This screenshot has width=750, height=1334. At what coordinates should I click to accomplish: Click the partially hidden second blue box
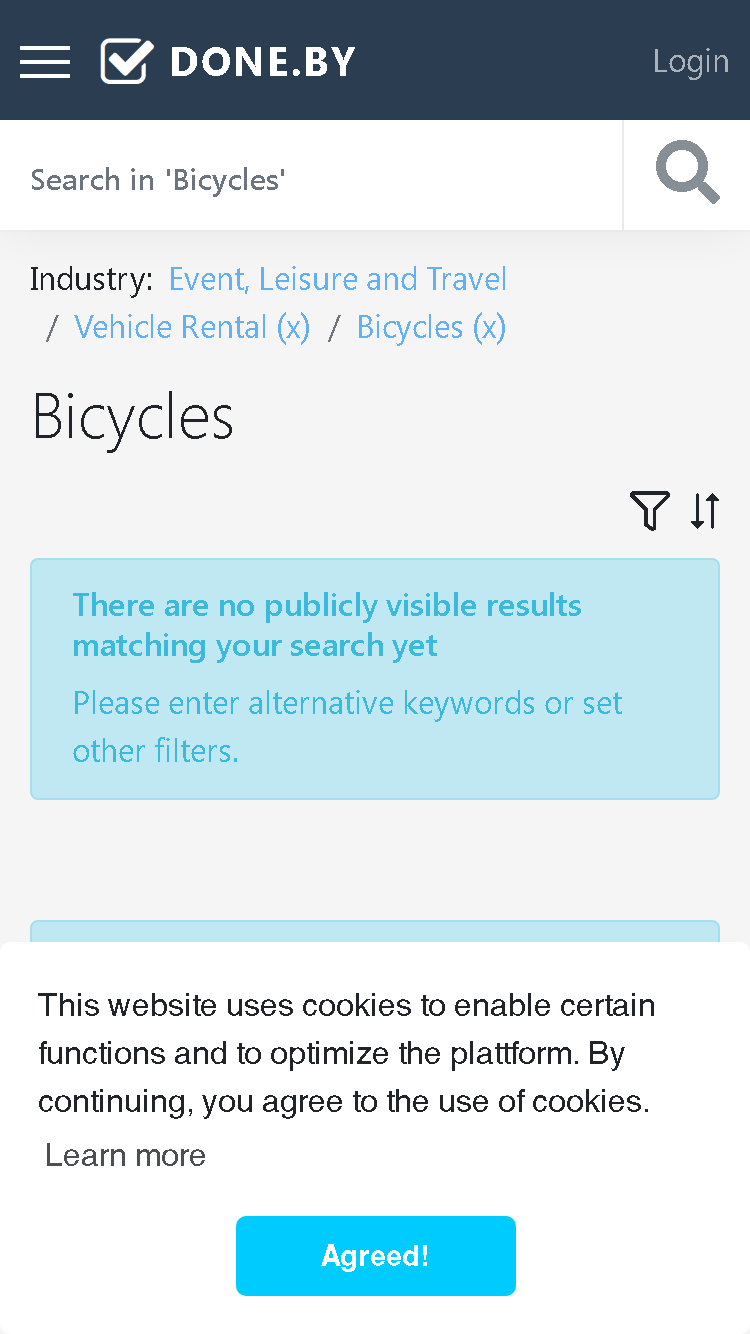(x=375, y=931)
